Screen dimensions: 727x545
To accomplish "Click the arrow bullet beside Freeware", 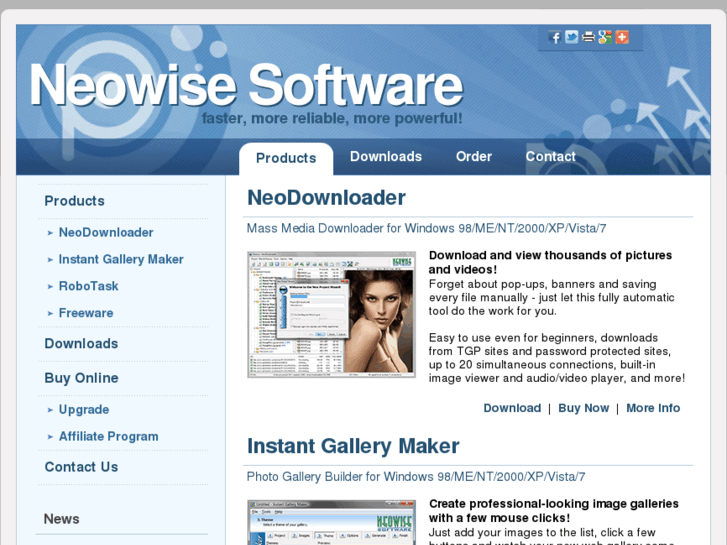I will click(50, 314).
